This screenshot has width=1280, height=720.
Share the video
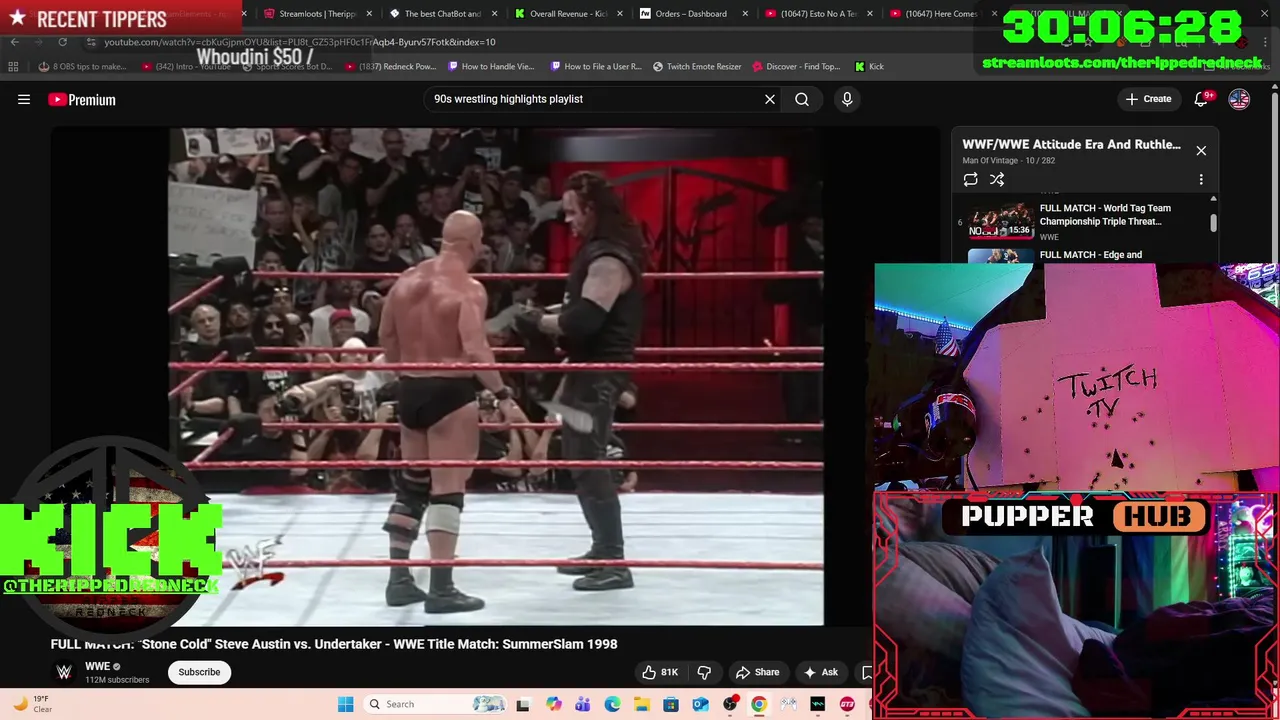[x=757, y=672]
